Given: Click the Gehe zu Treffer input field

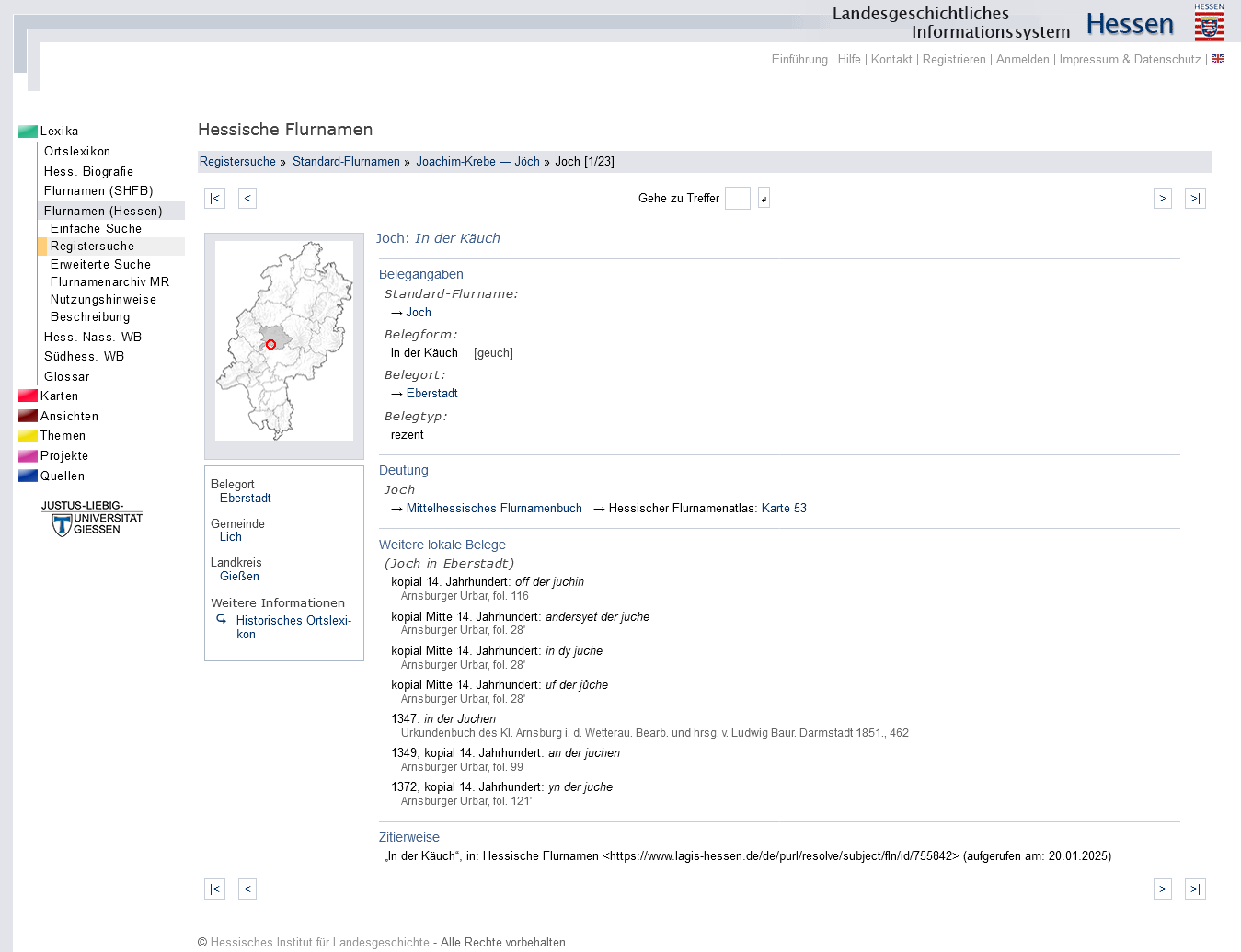Looking at the screenshot, I should (x=737, y=199).
